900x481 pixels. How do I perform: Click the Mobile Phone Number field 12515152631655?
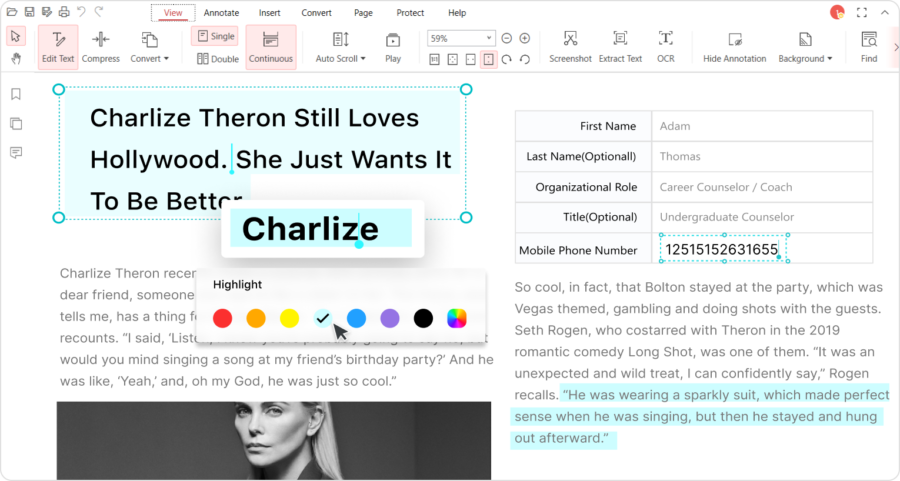(x=722, y=249)
